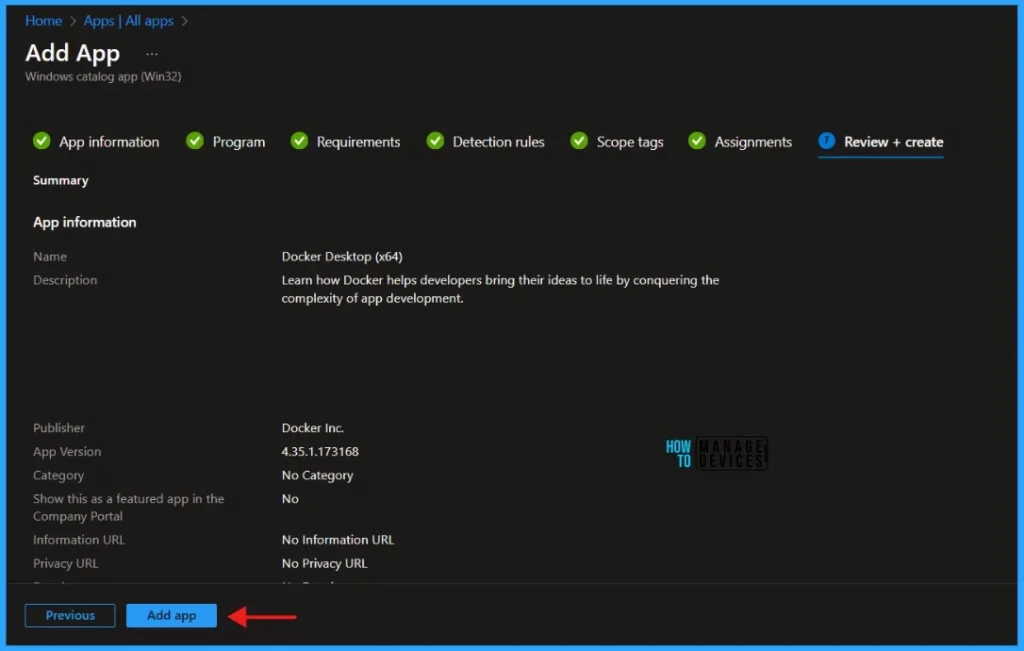This screenshot has height=651, width=1024.
Task: Click the chevron after Home breadcrumb
Action: coord(72,22)
